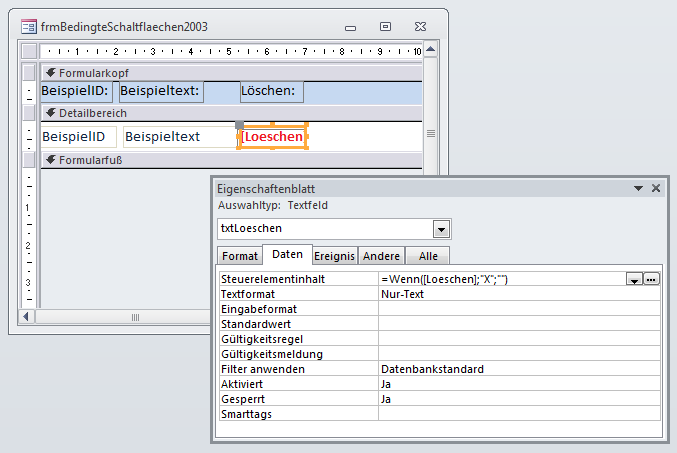Open the Andere tab
Viewport: 677px width, 453px height.
[x=380, y=256]
